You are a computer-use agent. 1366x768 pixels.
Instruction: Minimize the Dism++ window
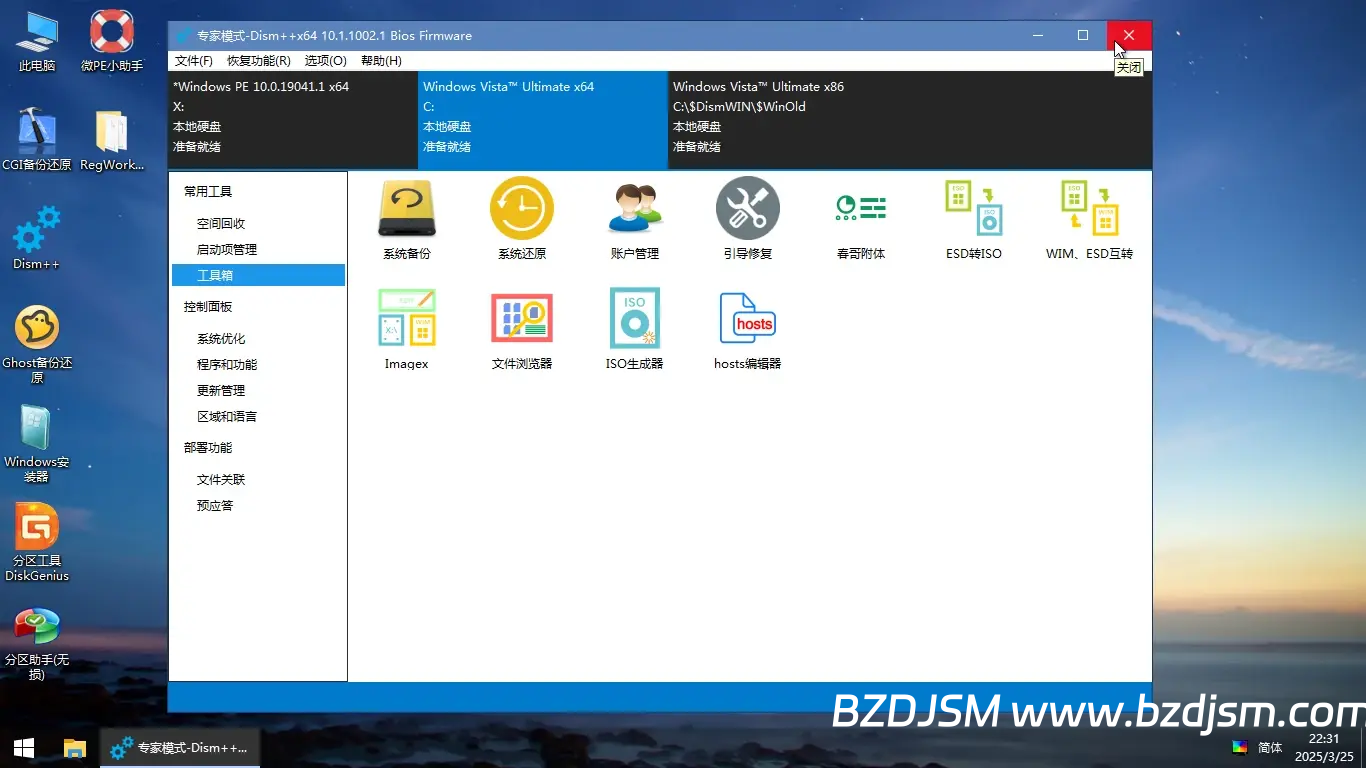(x=1038, y=36)
